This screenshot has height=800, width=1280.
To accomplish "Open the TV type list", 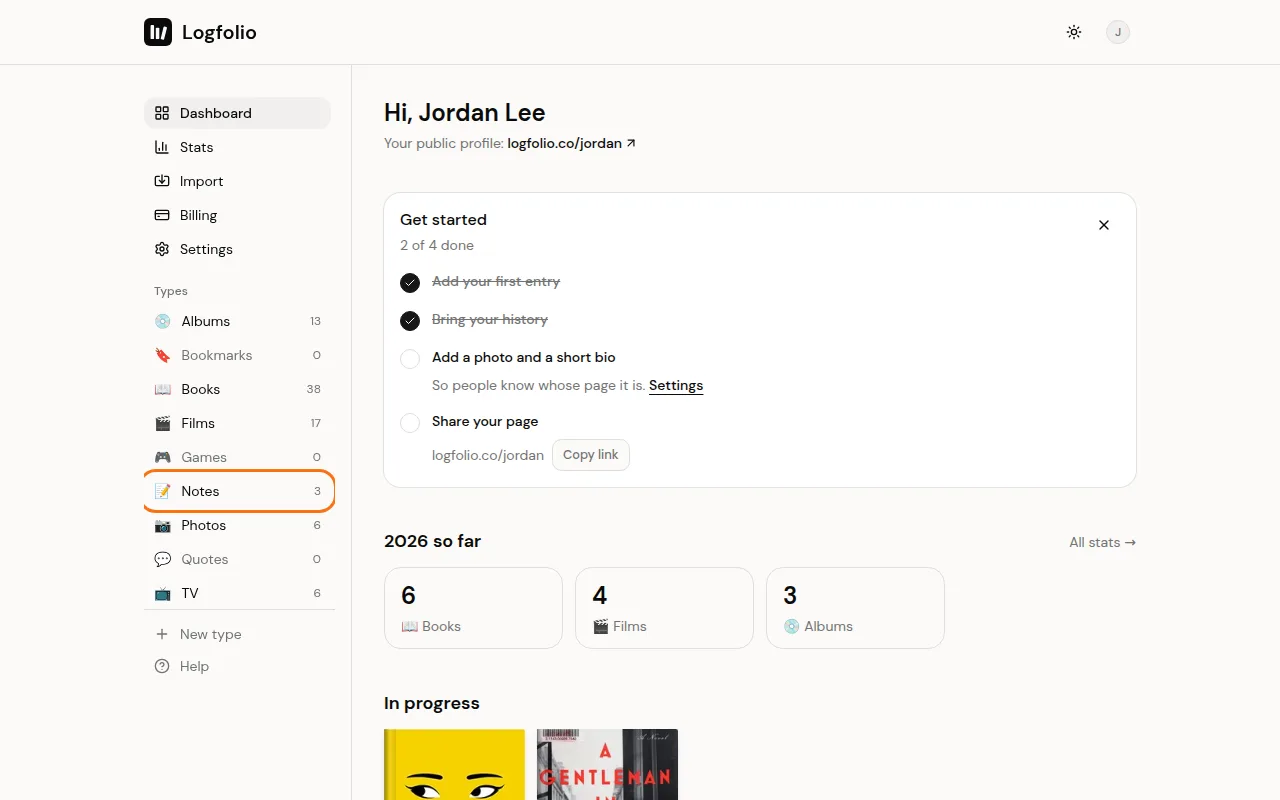I will 237,593.
